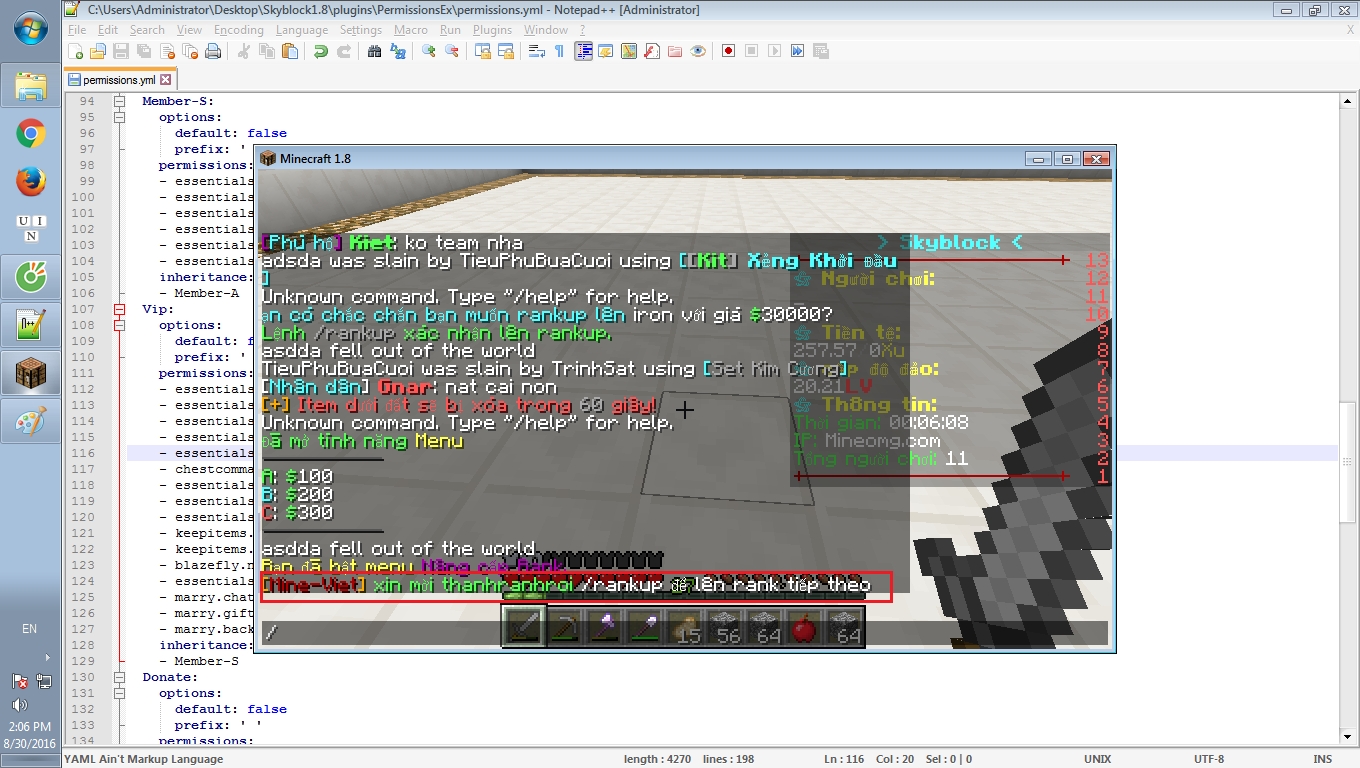This screenshot has width=1360, height=768.
Task: Open the File menu
Action: tap(77, 30)
